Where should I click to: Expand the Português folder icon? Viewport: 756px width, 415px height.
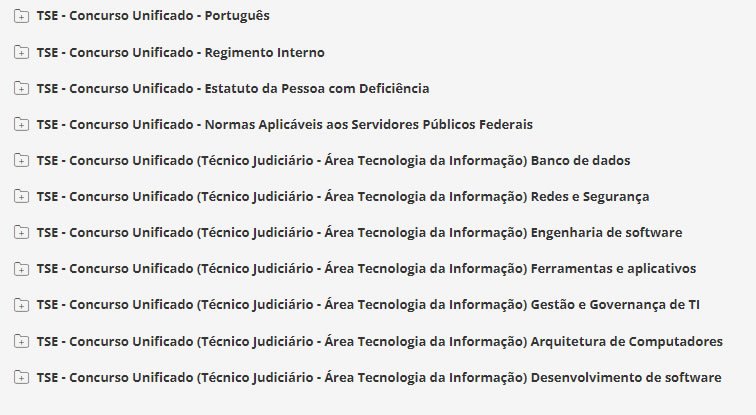(x=22, y=16)
